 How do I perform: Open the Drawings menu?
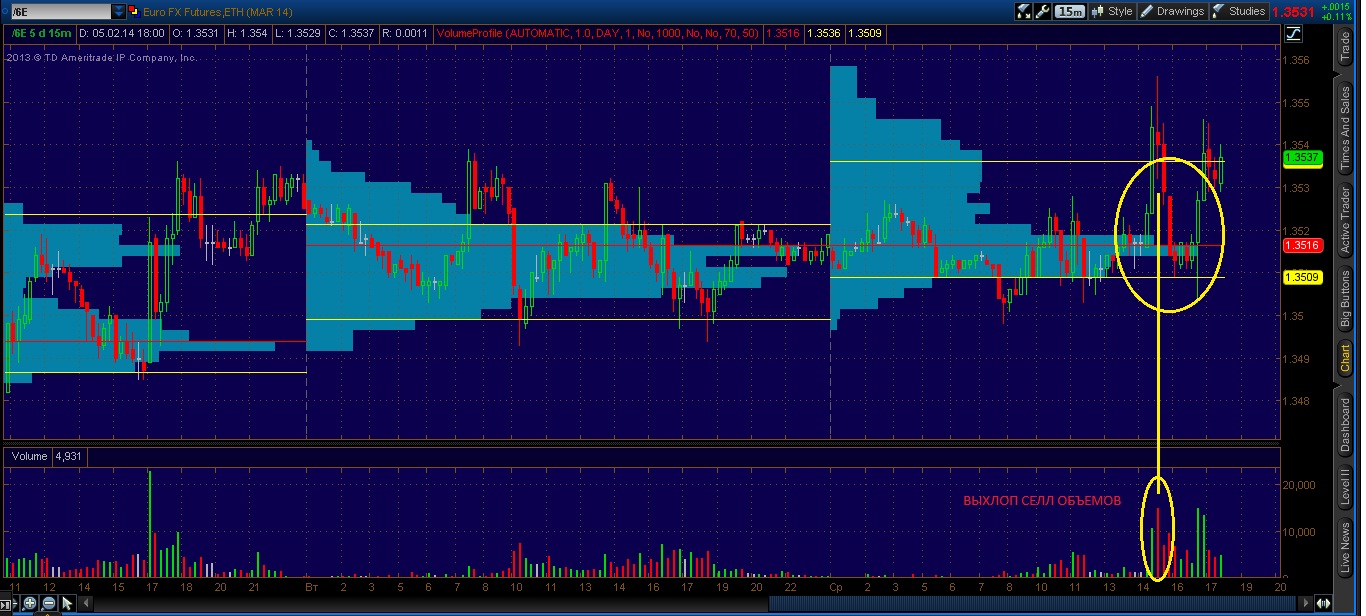1173,11
